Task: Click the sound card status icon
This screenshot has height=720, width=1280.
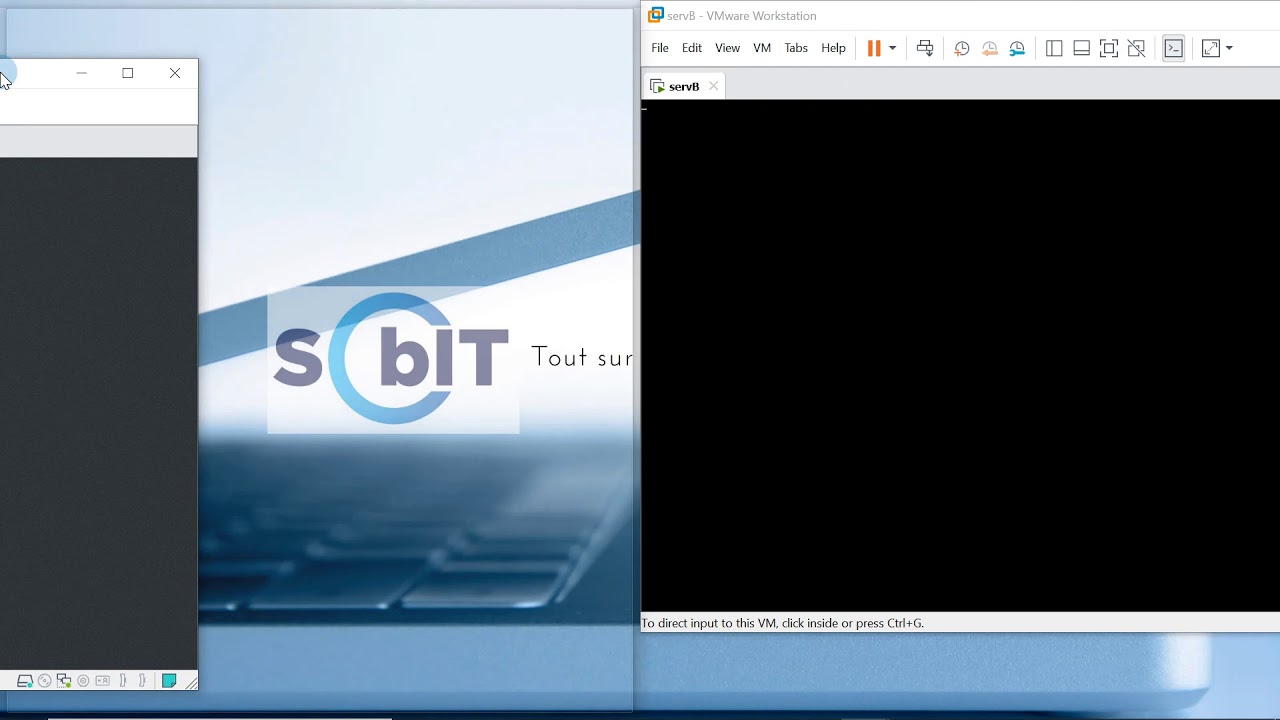Action: click(x=83, y=681)
